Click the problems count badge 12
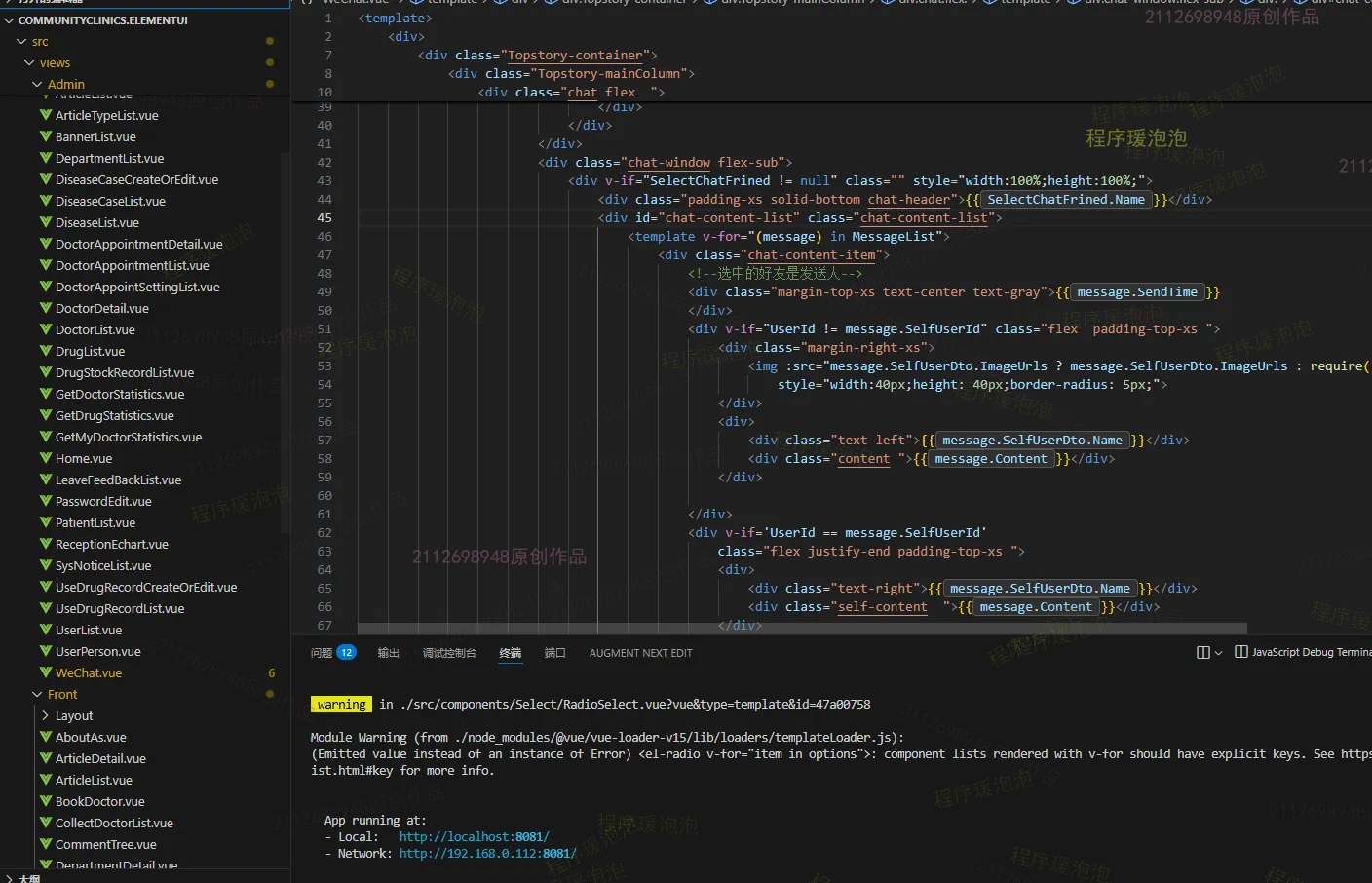 click(x=346, y=653)
